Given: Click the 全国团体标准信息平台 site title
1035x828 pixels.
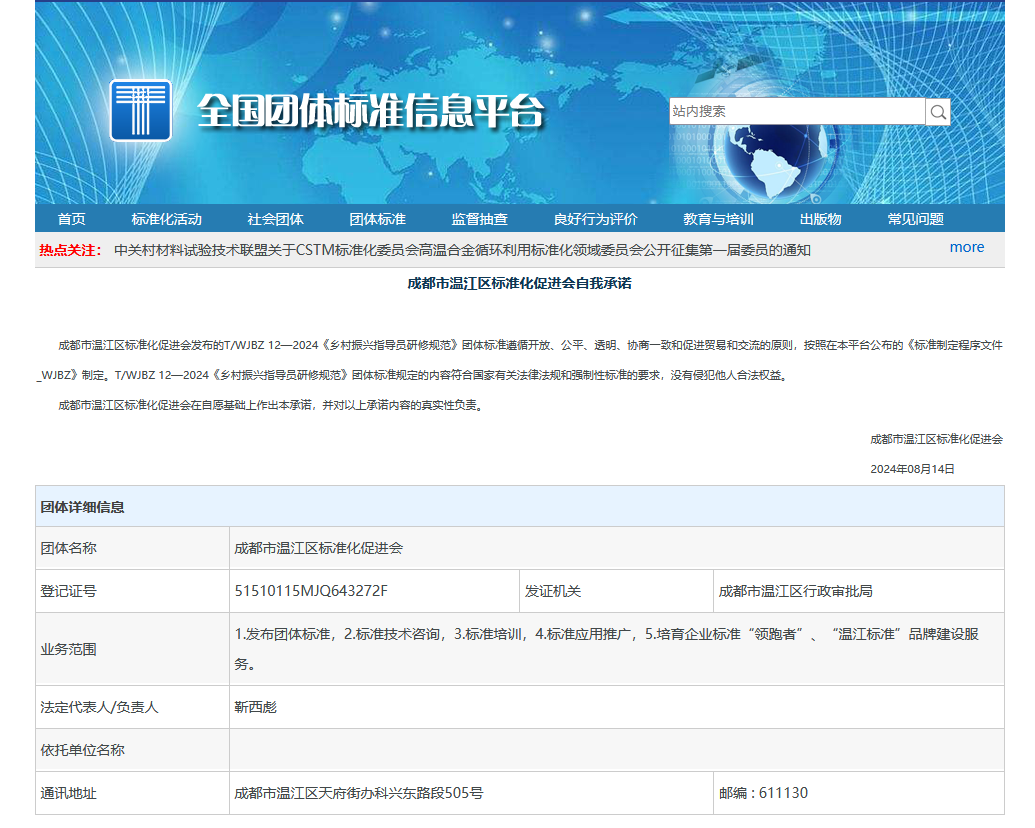Looking at the screenshot, I should pyautogui.click(x=371, y=110).
